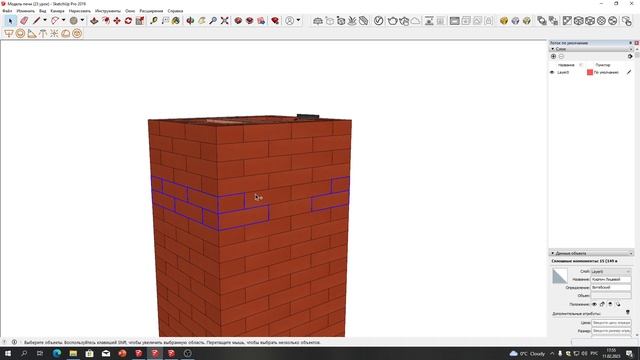Open Windows Start menu

pyautogui.click(x=8, y=353)
